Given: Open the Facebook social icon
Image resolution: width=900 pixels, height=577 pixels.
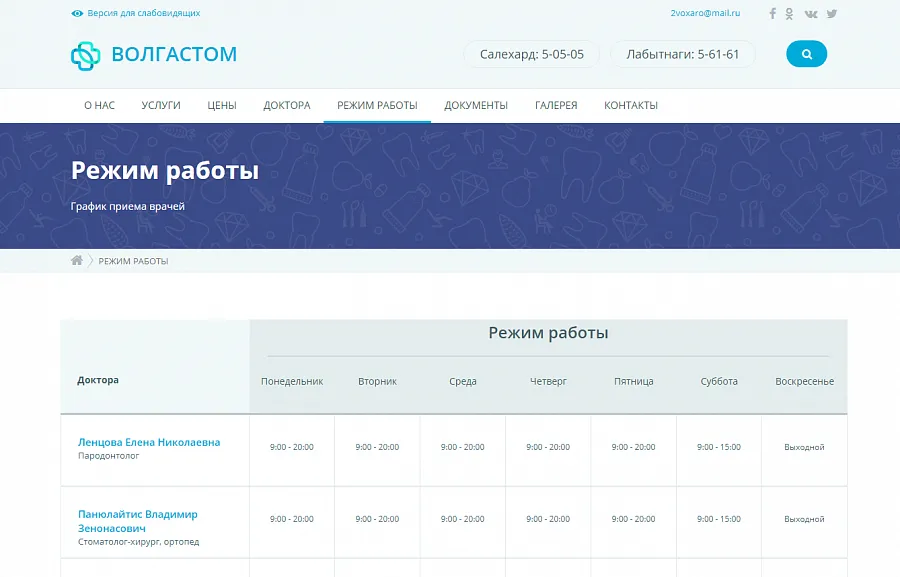Looking at the screenshot, I should 773,13.
